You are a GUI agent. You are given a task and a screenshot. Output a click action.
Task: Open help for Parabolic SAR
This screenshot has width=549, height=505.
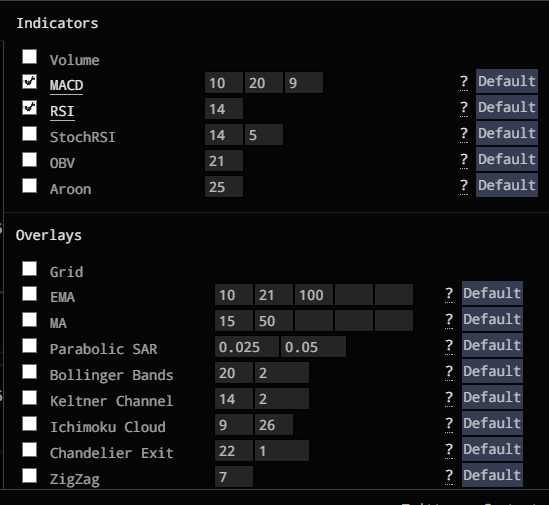coord(449,346)
